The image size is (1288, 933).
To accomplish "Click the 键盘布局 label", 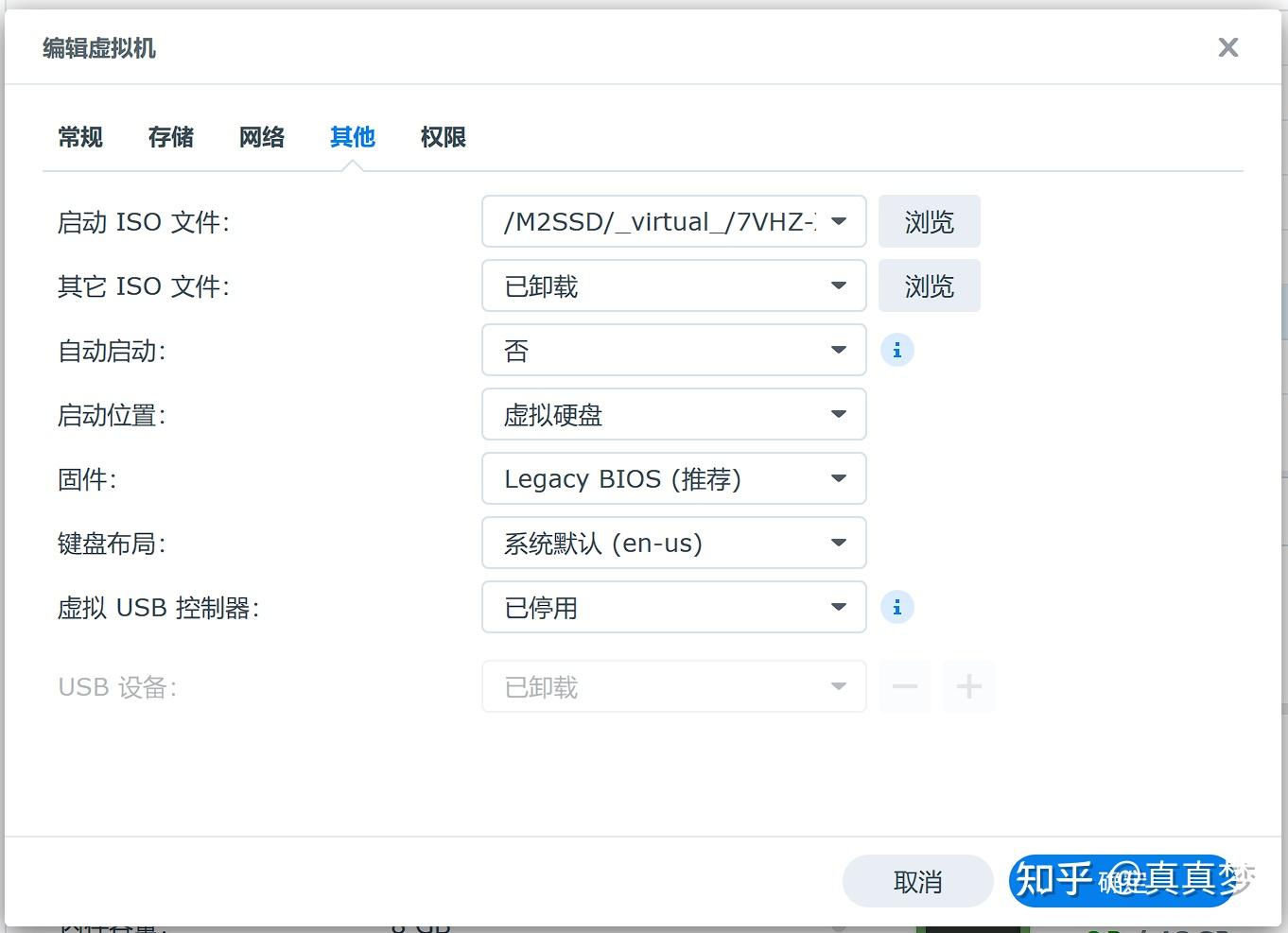I will tap(112, 544).
